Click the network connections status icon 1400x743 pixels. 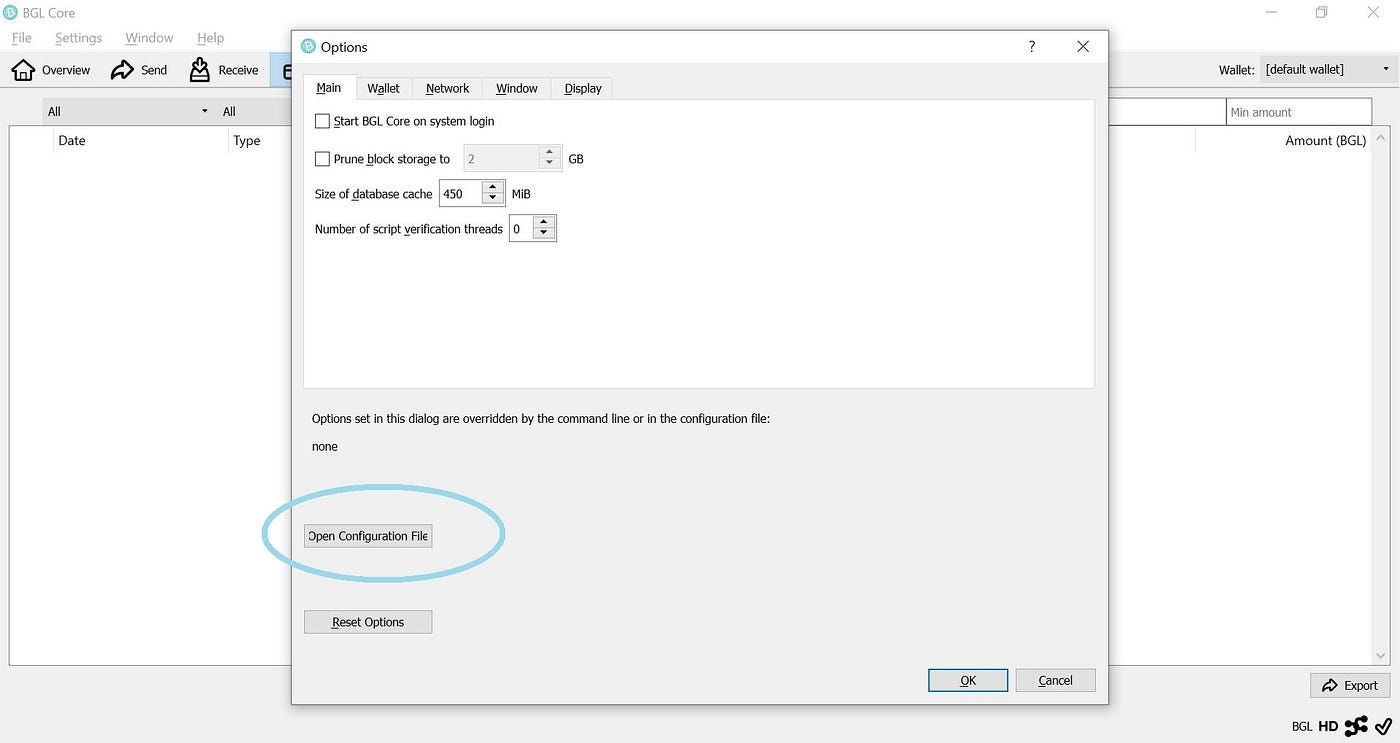pos(1356,726)
